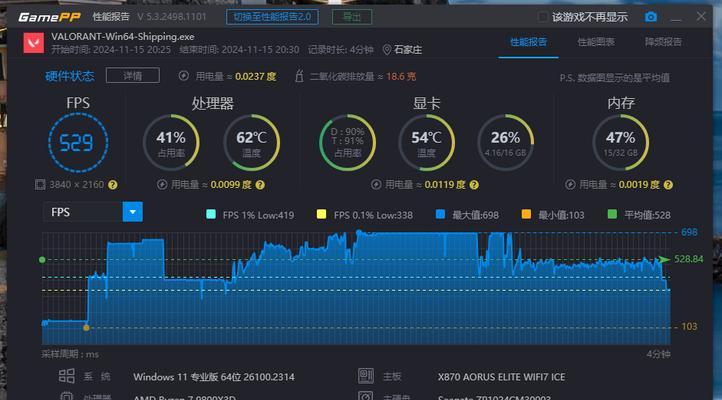Click the camera screenshot icon
722x400 pixels.
pos(651,17)
